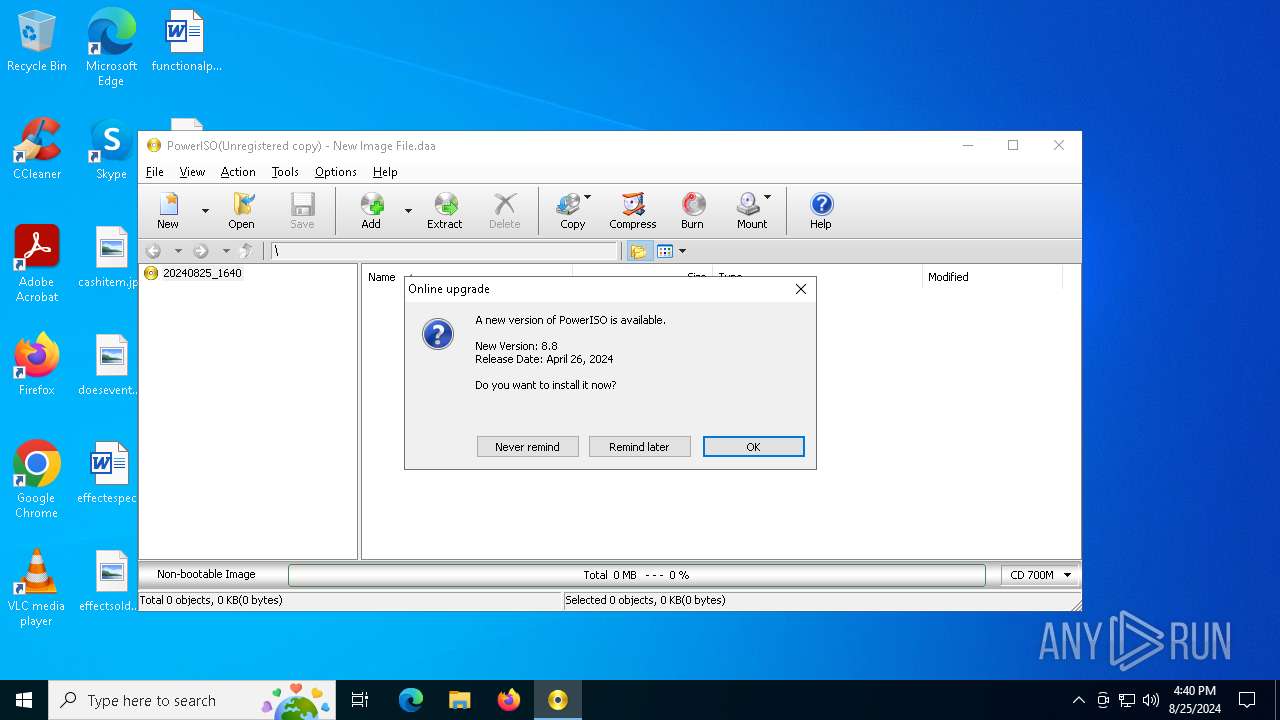Open Task View on taskbar
Viewport: 1280px width, 720px height.
(360, 700)
